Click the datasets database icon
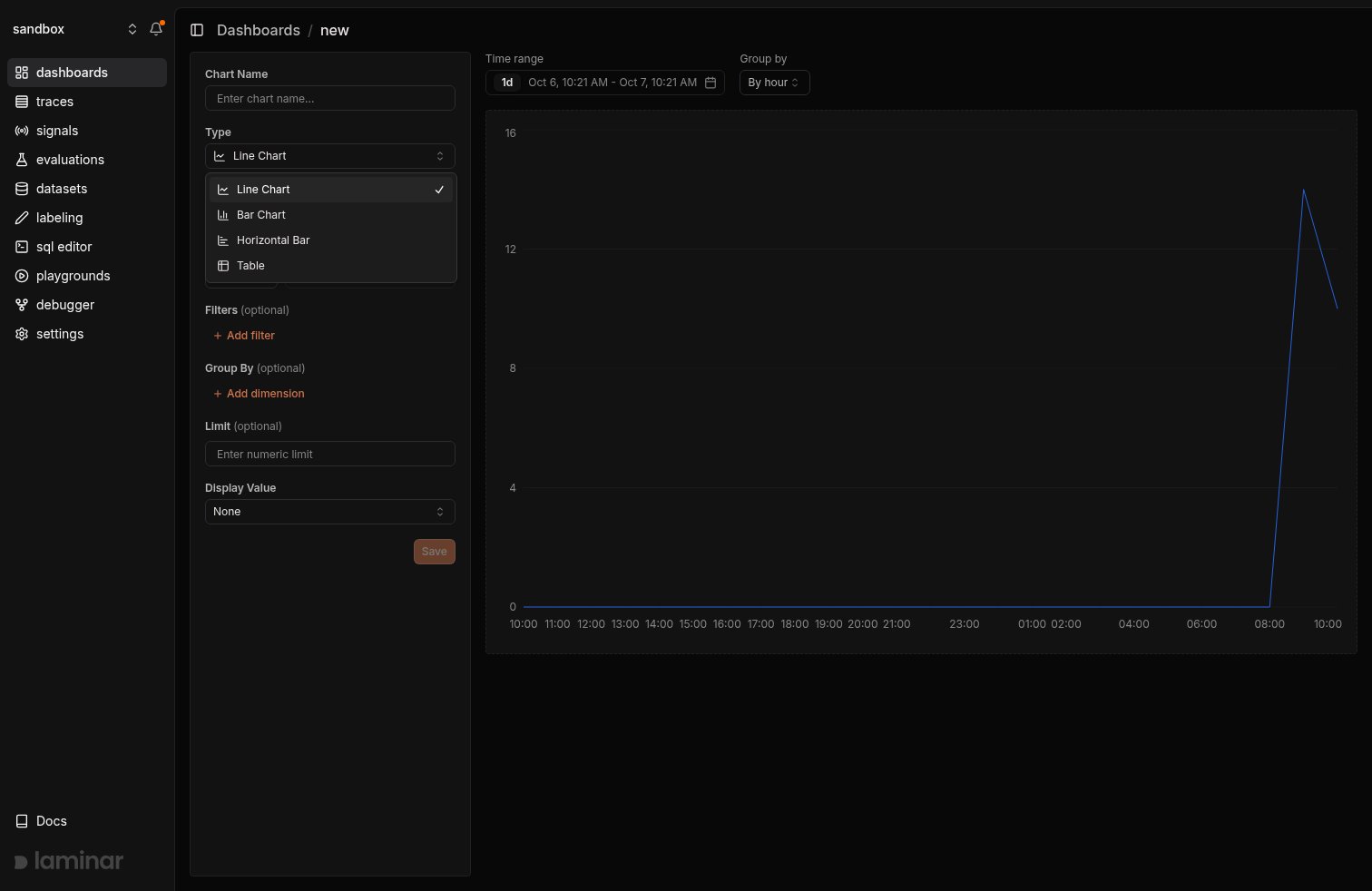 [x=22, y=189]
